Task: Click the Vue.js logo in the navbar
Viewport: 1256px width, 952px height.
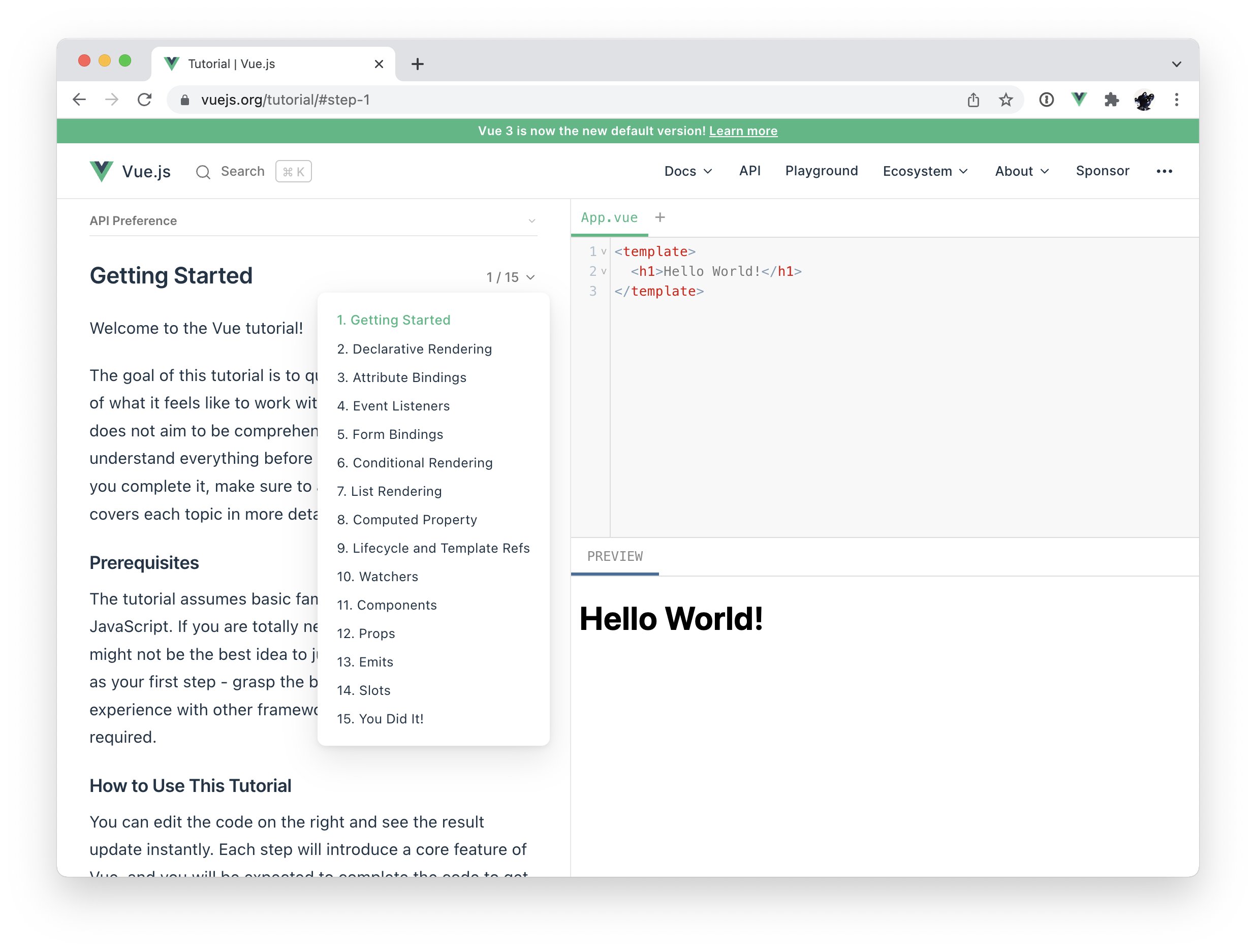Action: pos(130,171)
